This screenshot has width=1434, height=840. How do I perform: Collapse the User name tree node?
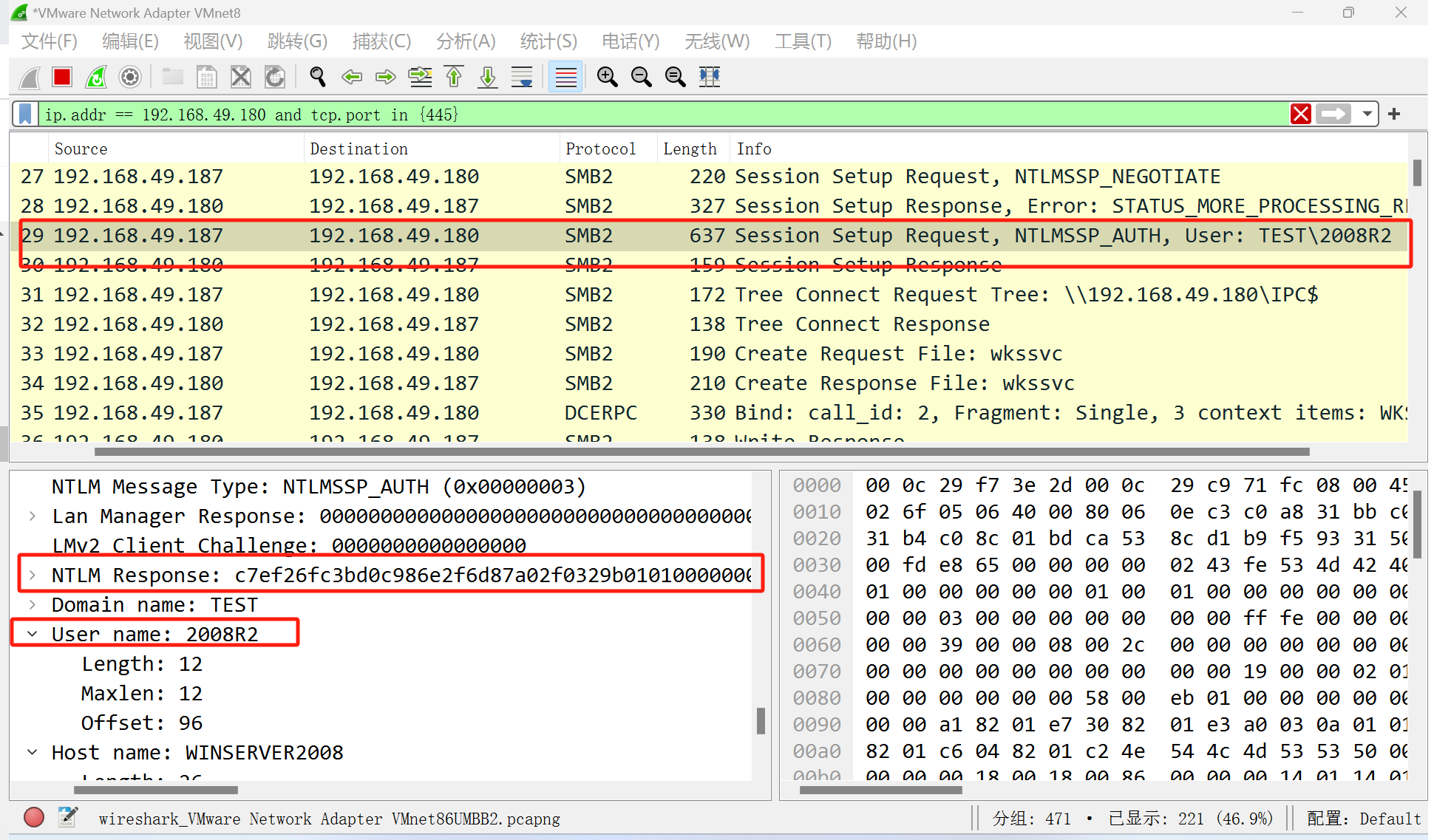(x=33, y=634)
